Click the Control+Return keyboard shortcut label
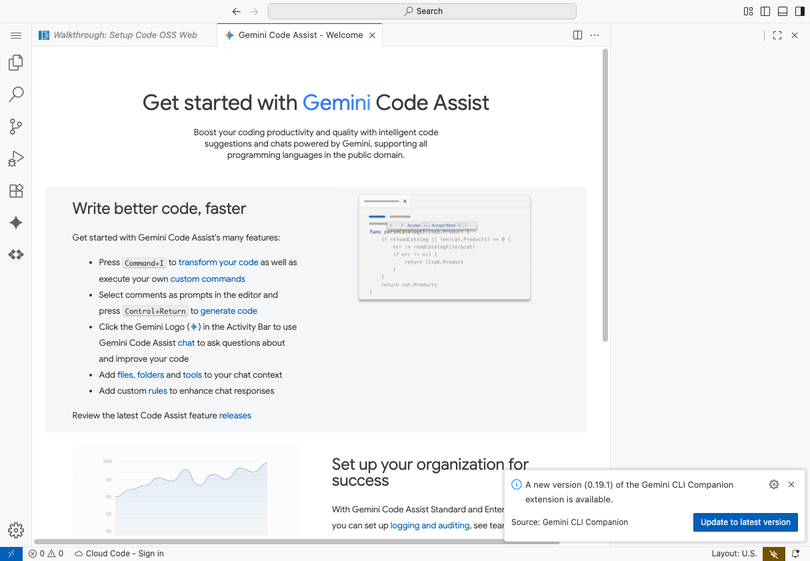 point(155,311)
